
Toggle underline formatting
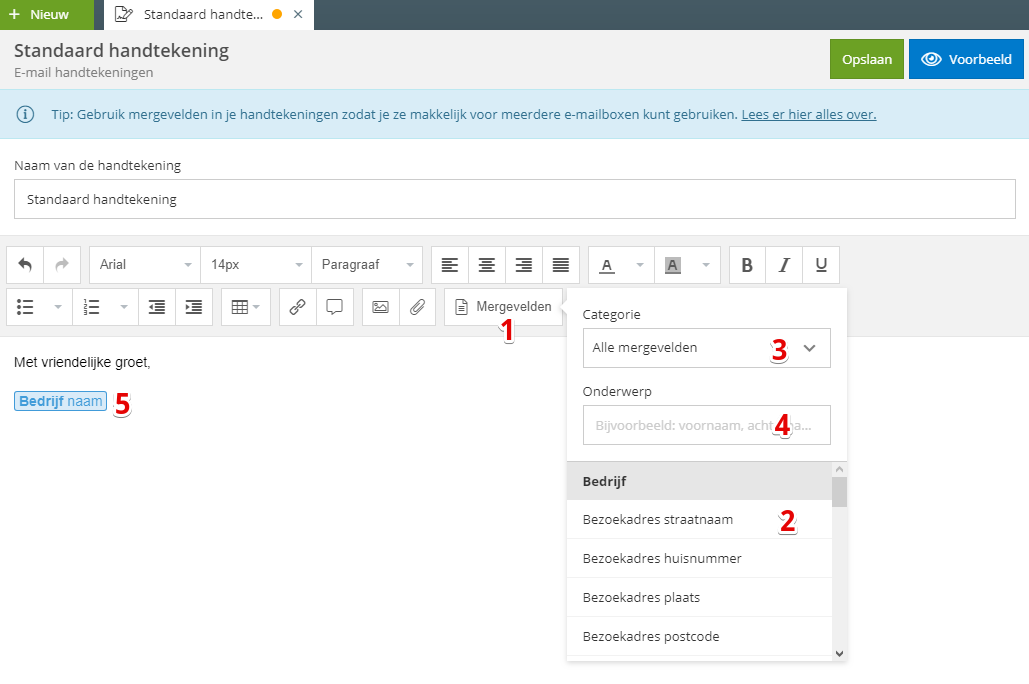point(821,265)
